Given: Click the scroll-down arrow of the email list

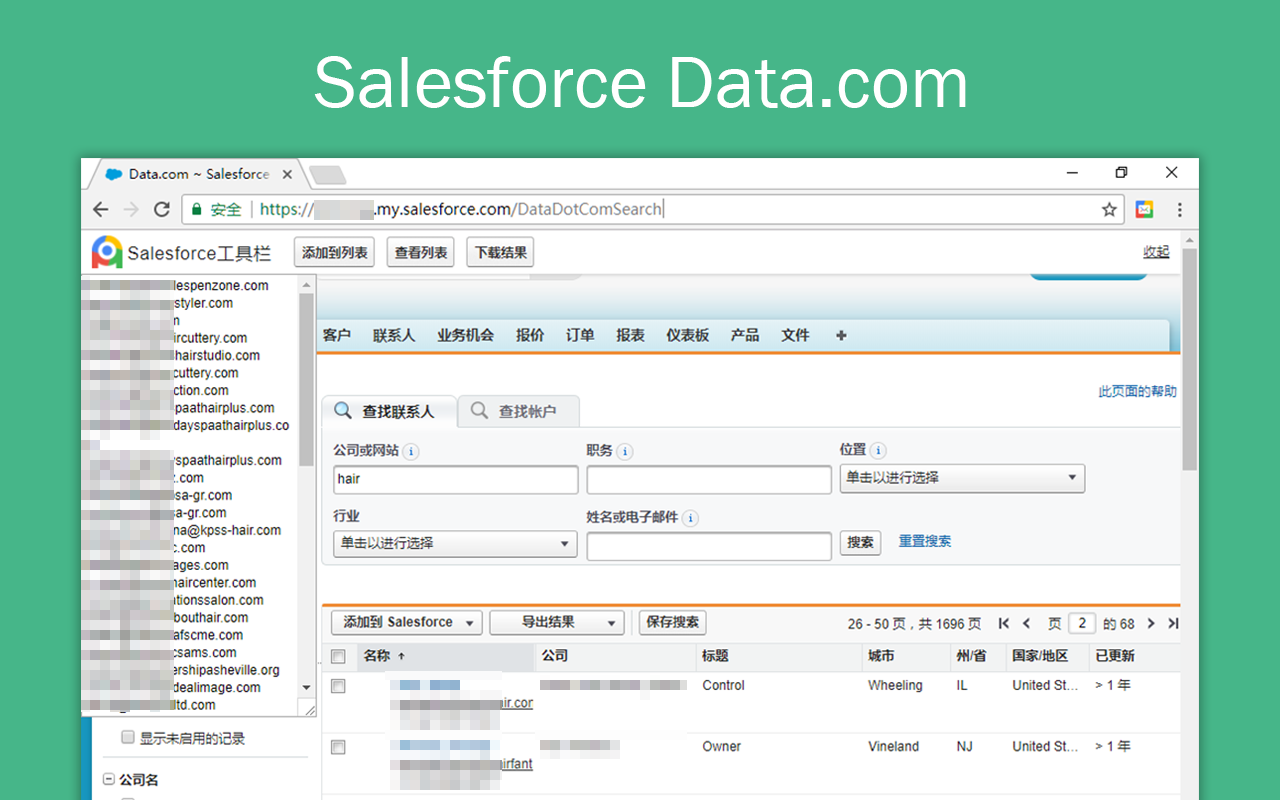Looking at the screenshot, I should (307, 687).
